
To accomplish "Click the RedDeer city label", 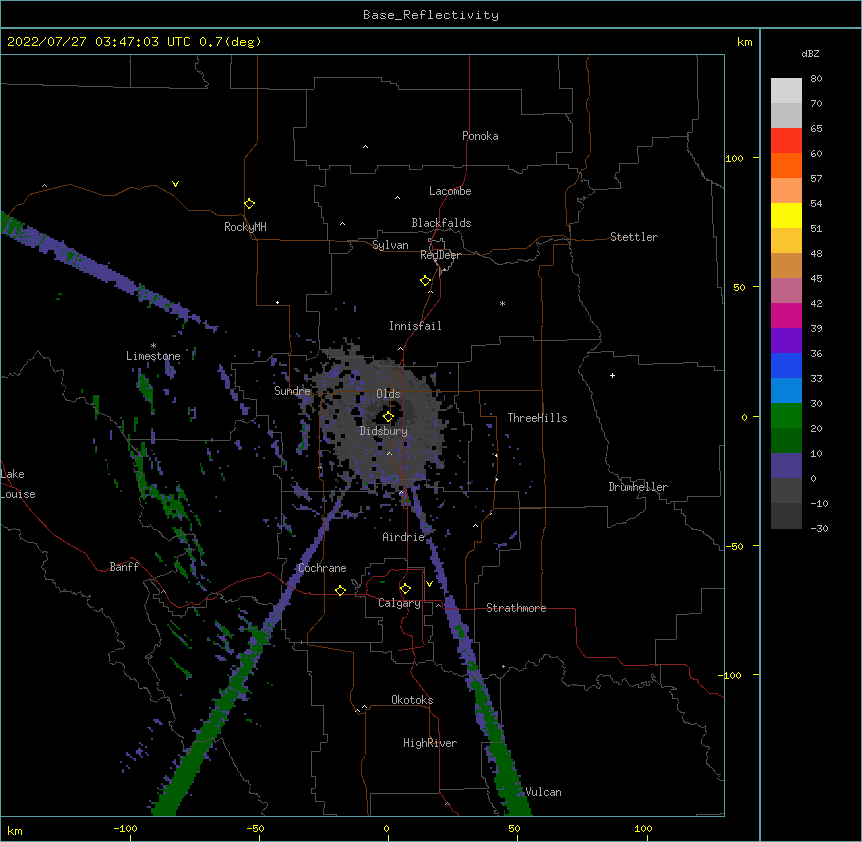I will [x=440, y=255].
